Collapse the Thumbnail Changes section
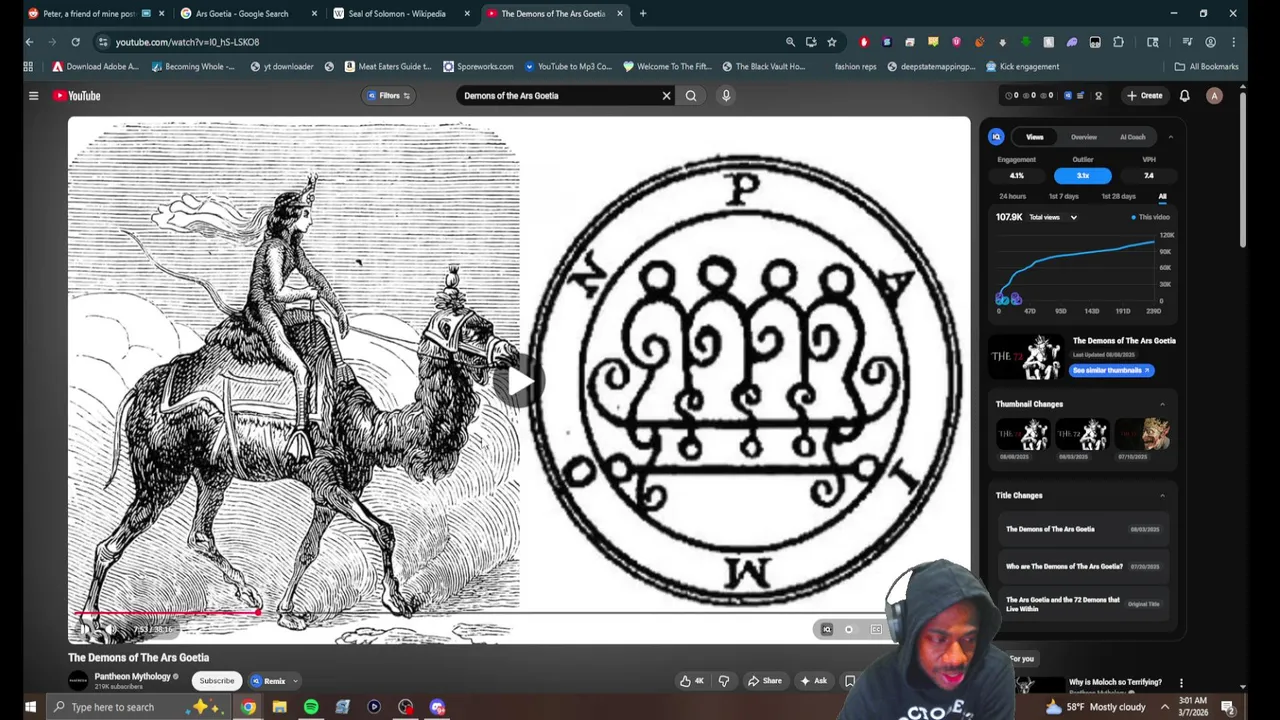The height and width of the screenshot is (720, 1280). pyautogui.click(x=1162, y=404)
